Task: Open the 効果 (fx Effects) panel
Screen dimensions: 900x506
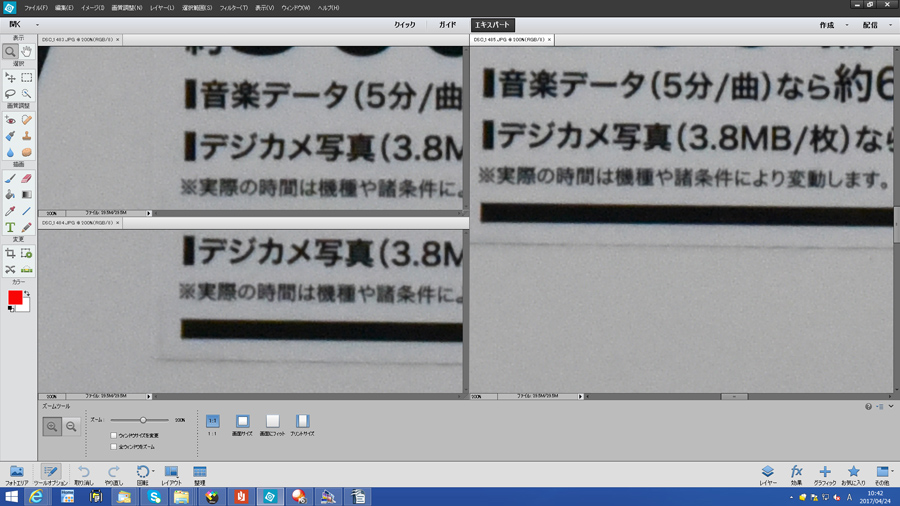Action: tap(796, 472)
